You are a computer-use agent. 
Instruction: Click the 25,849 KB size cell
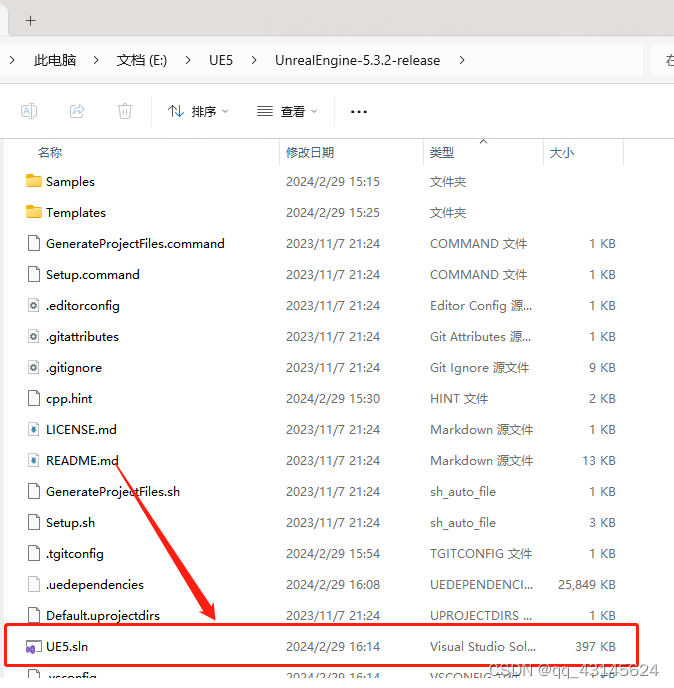tap(587, 585)
